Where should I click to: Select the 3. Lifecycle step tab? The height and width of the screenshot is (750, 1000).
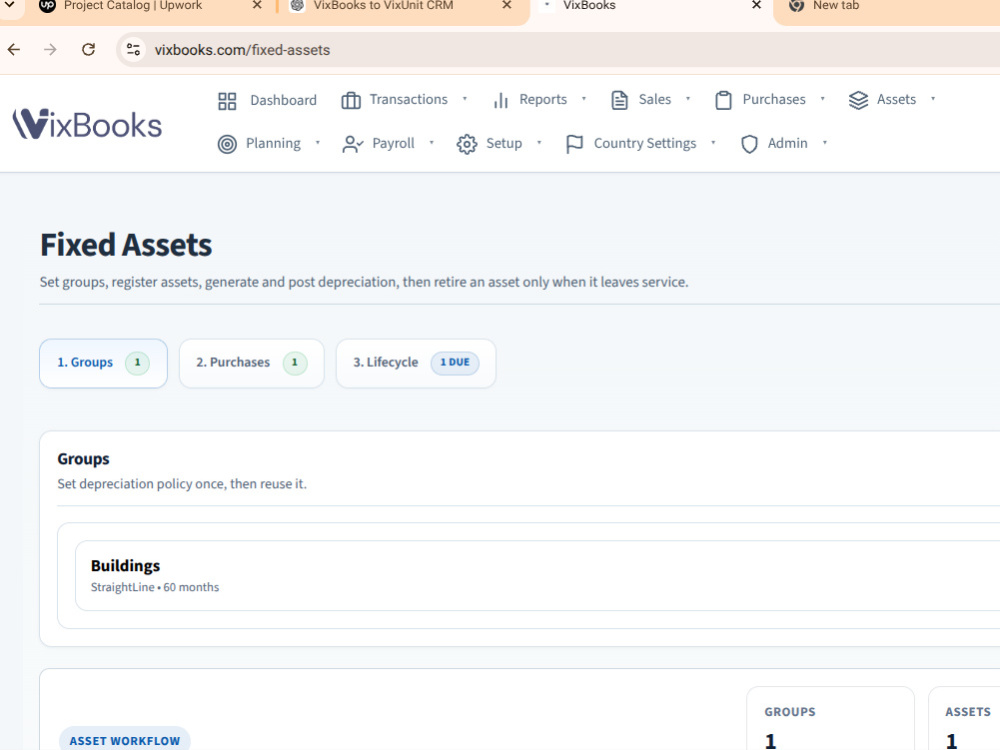(x=416, y=363)
